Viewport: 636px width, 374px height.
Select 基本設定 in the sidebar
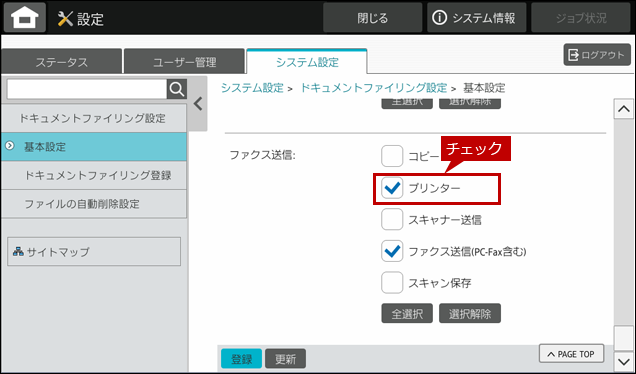(93, 146)
